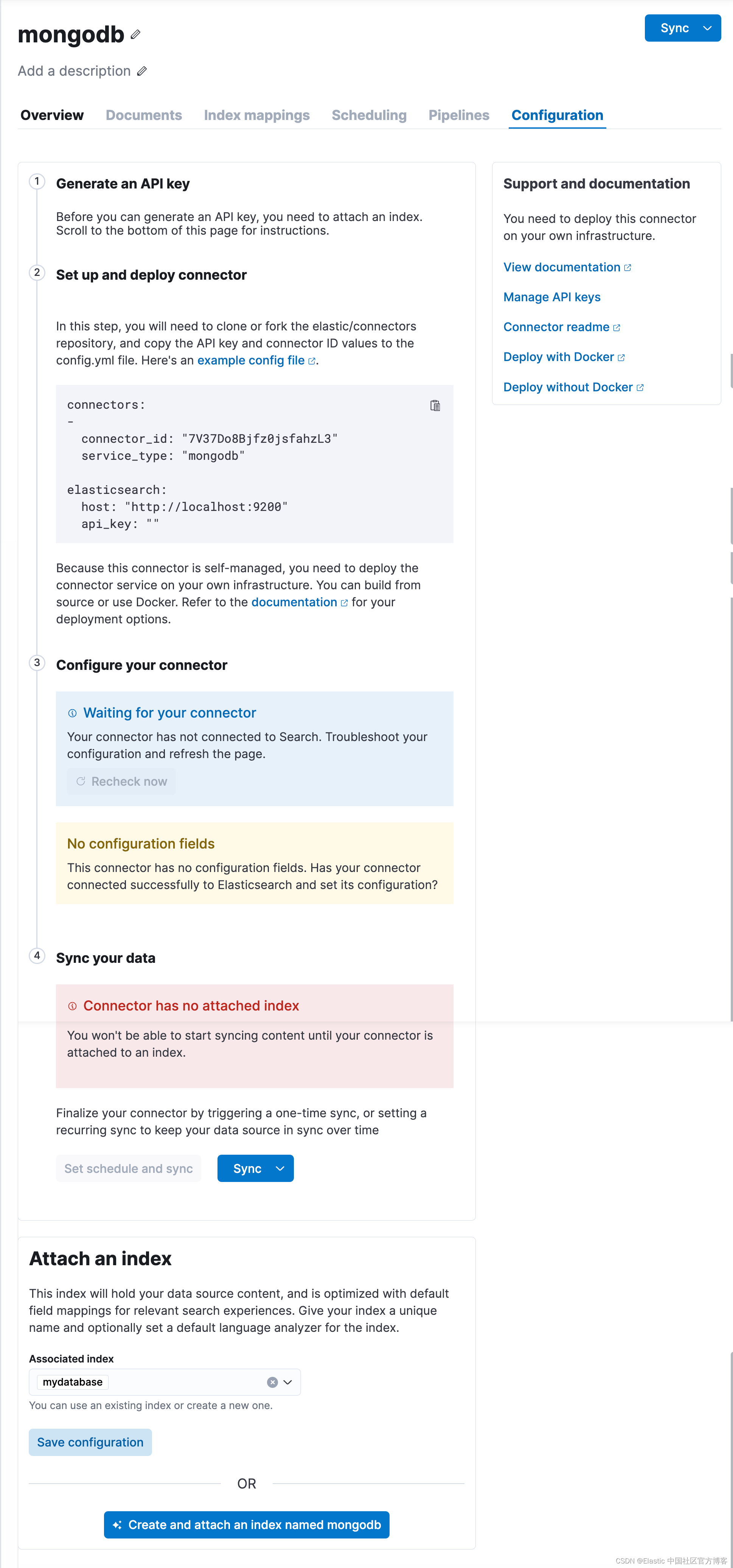The image size is (733, 1568).
Task: Click the Save configuration button
Action: pyautogui.click(x=89, y=1442)
